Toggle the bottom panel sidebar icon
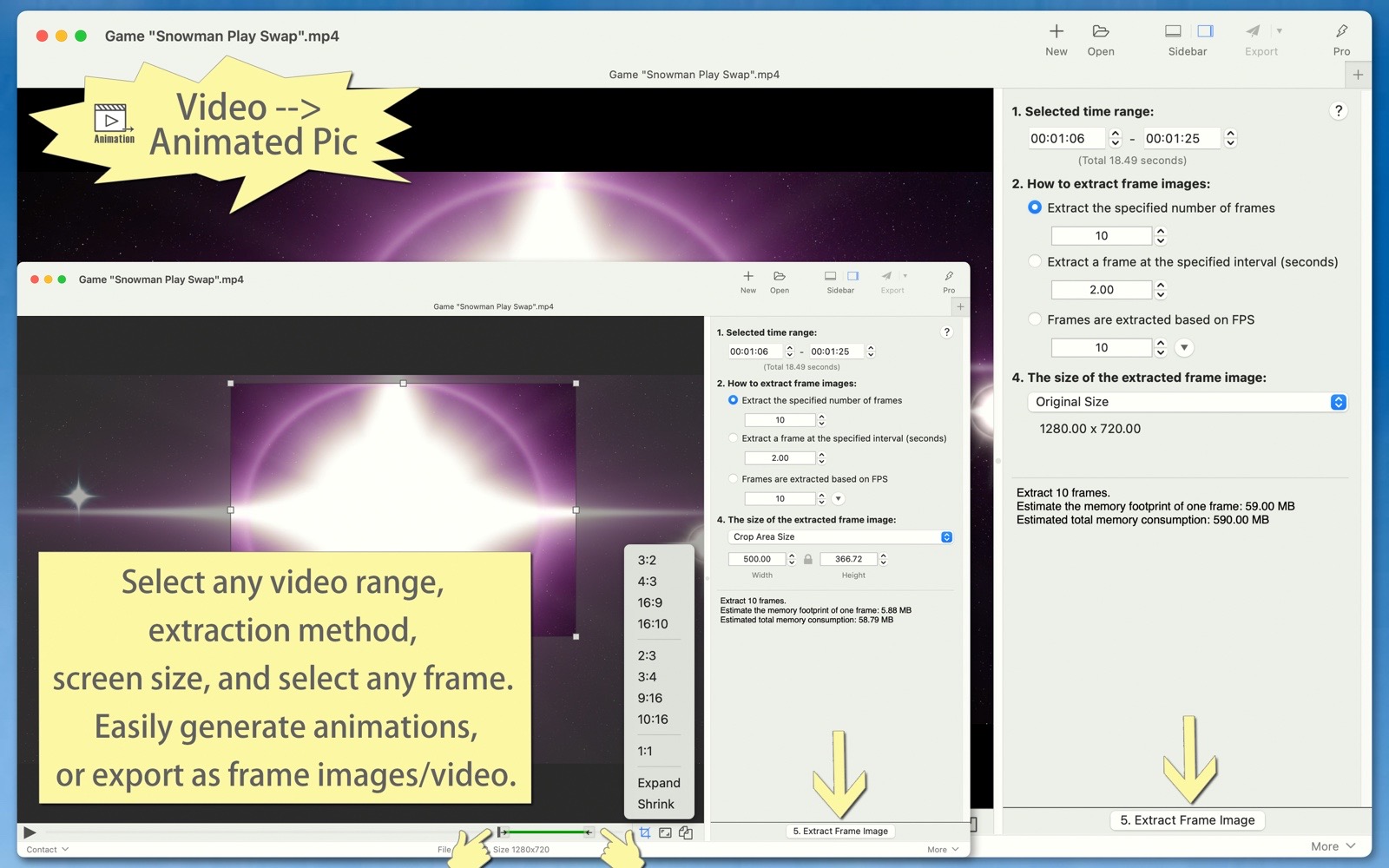Viewport: 1389px width, 868px height. pyautogui.click(x=1173, y=31)
